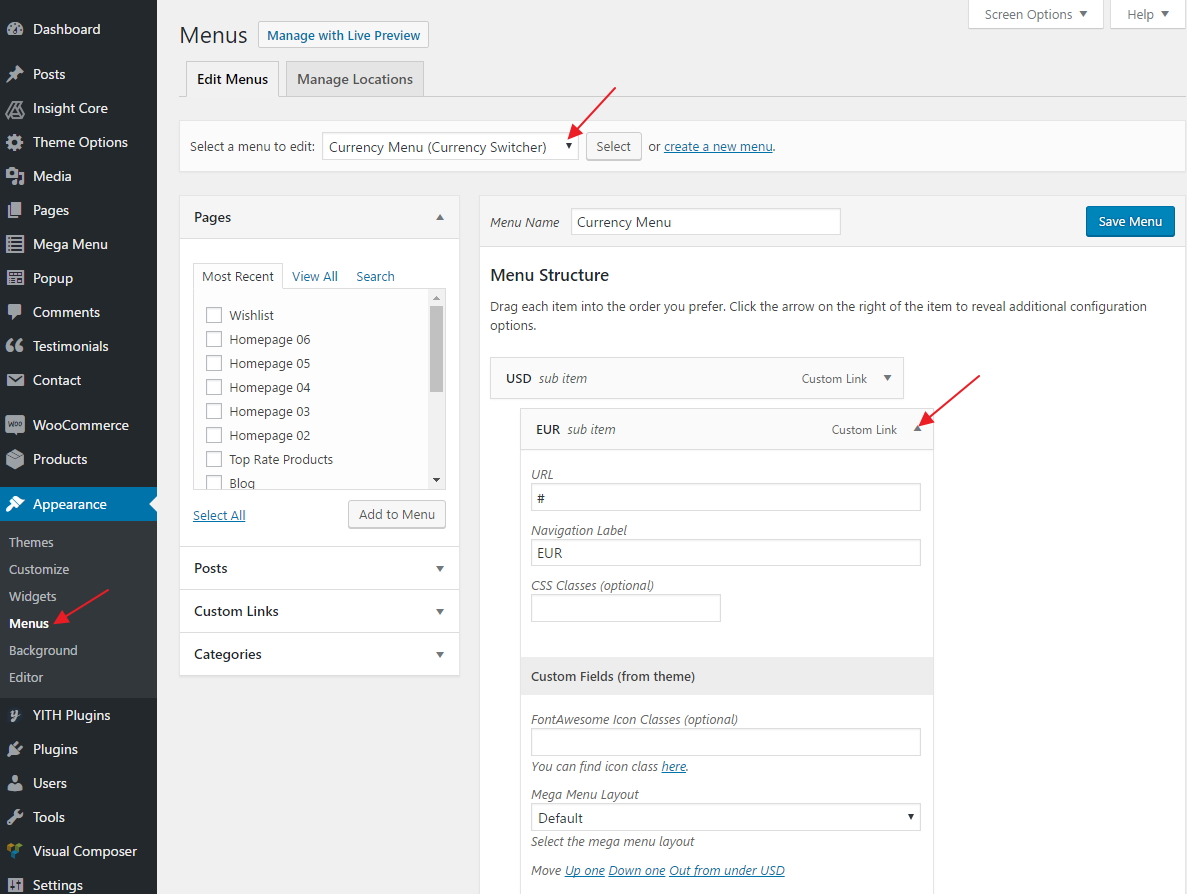Image resolution: width=1187 pixels, height=894 pixels.
Task: Switch to the Manage Locations tab
Action: tap(354, 78)
